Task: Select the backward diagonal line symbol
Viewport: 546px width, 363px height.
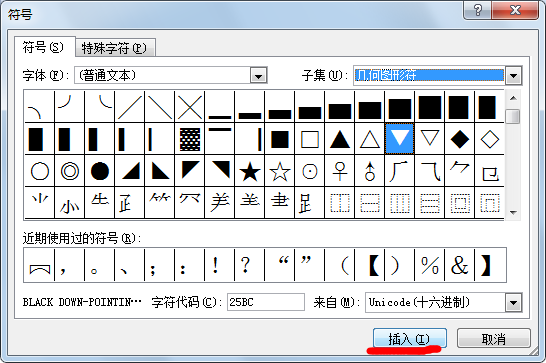Action: [160, 107]
